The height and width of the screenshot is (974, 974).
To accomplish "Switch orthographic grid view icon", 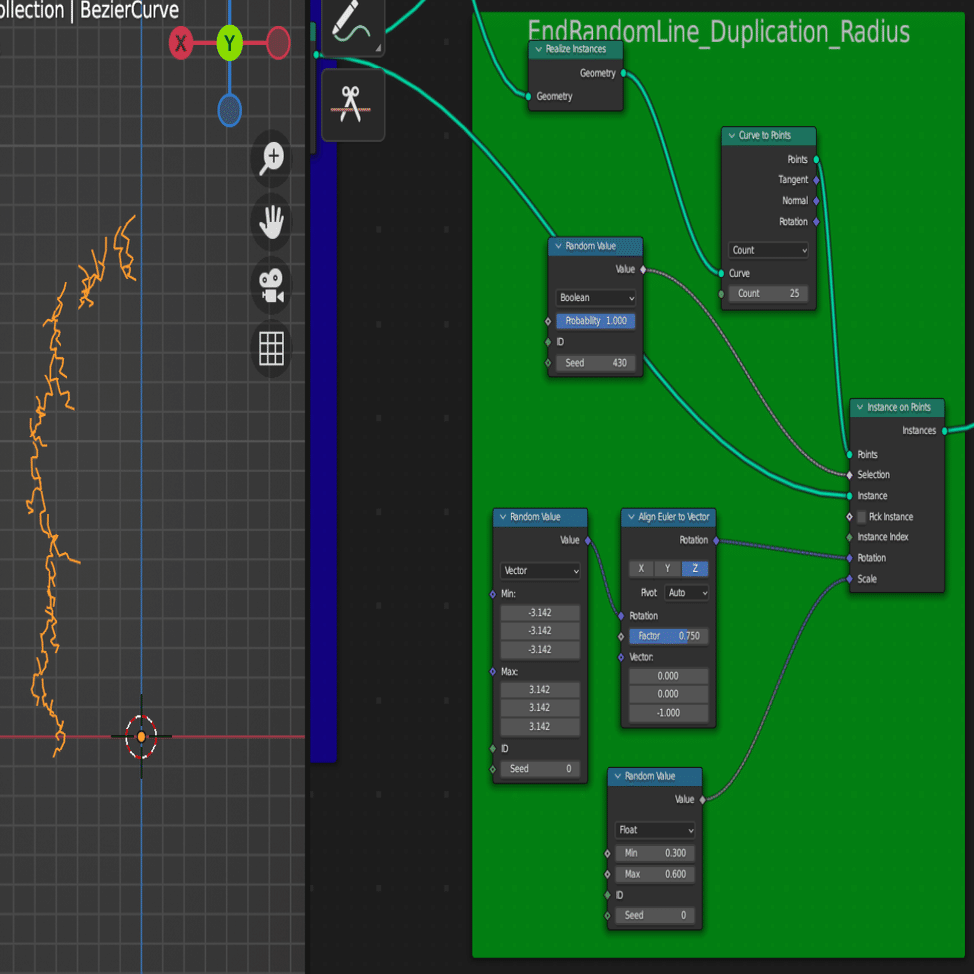I will 271,348.
